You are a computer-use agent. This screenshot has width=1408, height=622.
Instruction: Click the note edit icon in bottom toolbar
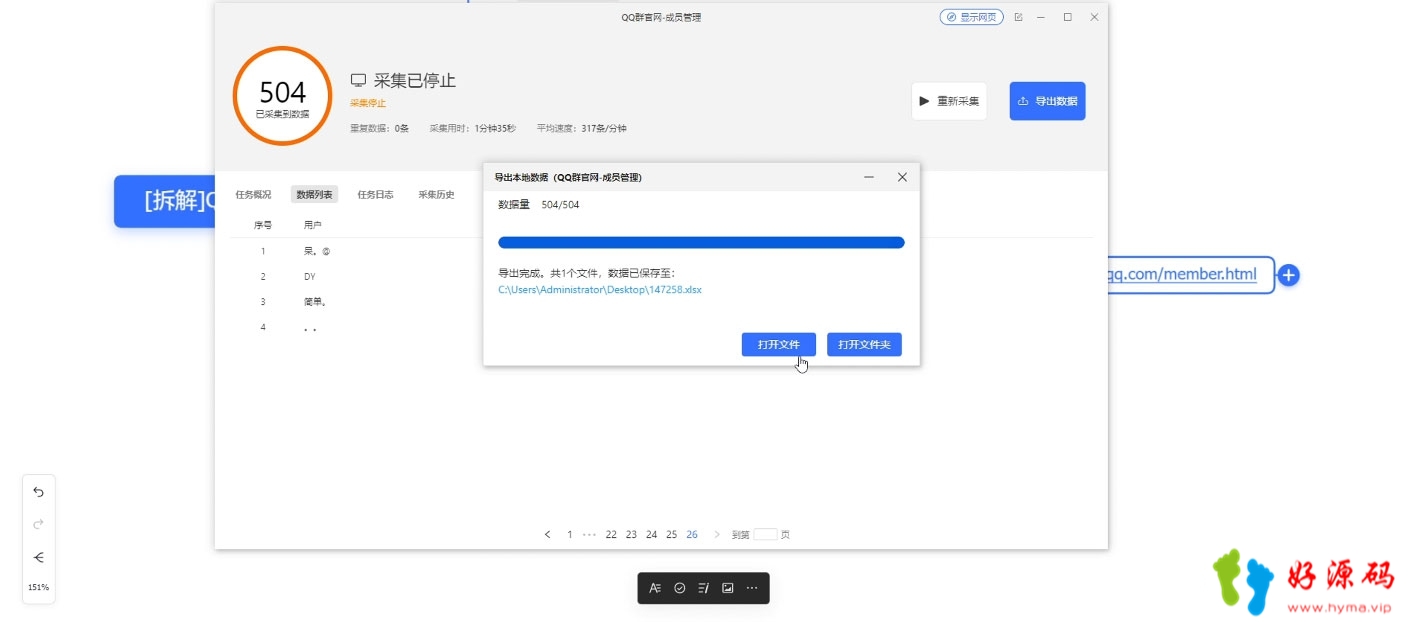tap(703, 588)
